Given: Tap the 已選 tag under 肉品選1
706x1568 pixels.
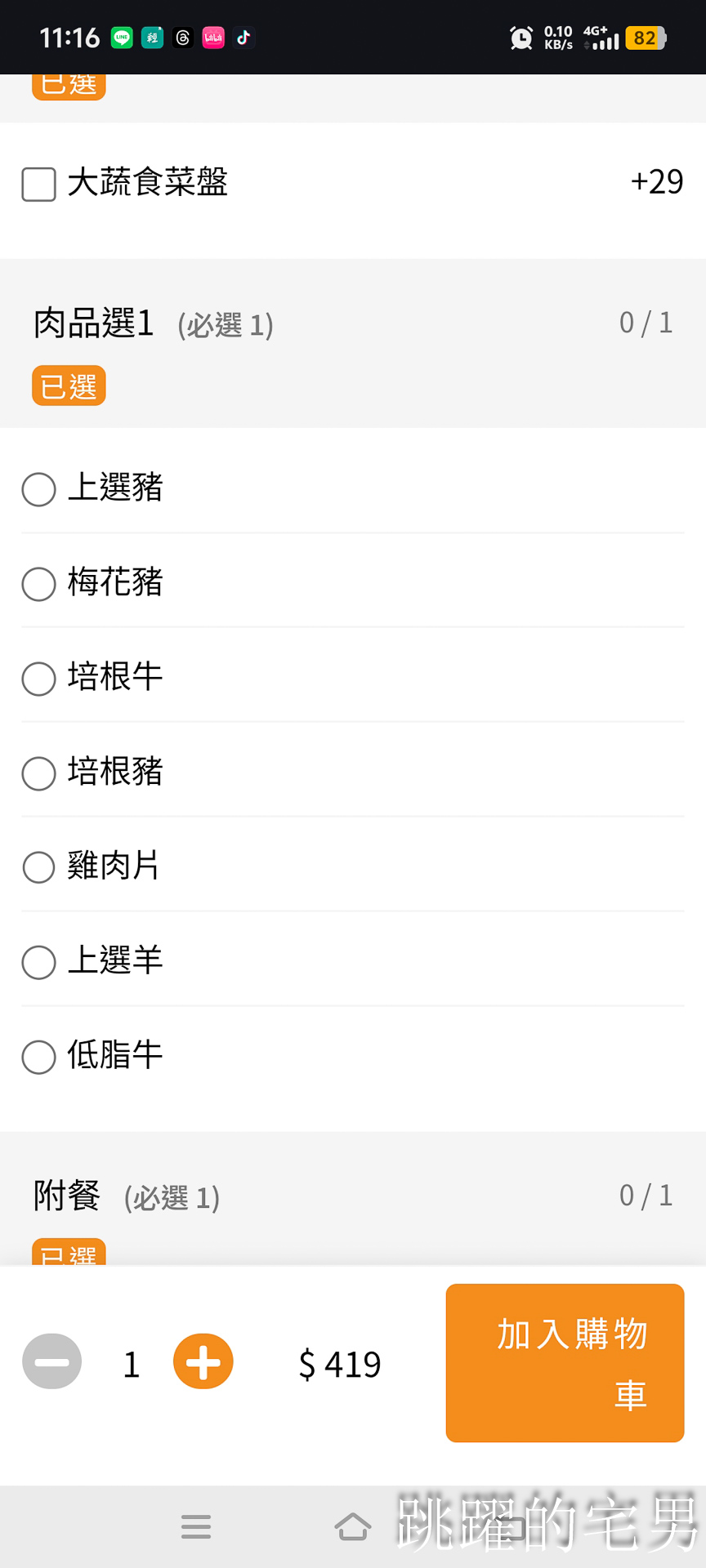Looking at the screenshot, I should point(69,386).
